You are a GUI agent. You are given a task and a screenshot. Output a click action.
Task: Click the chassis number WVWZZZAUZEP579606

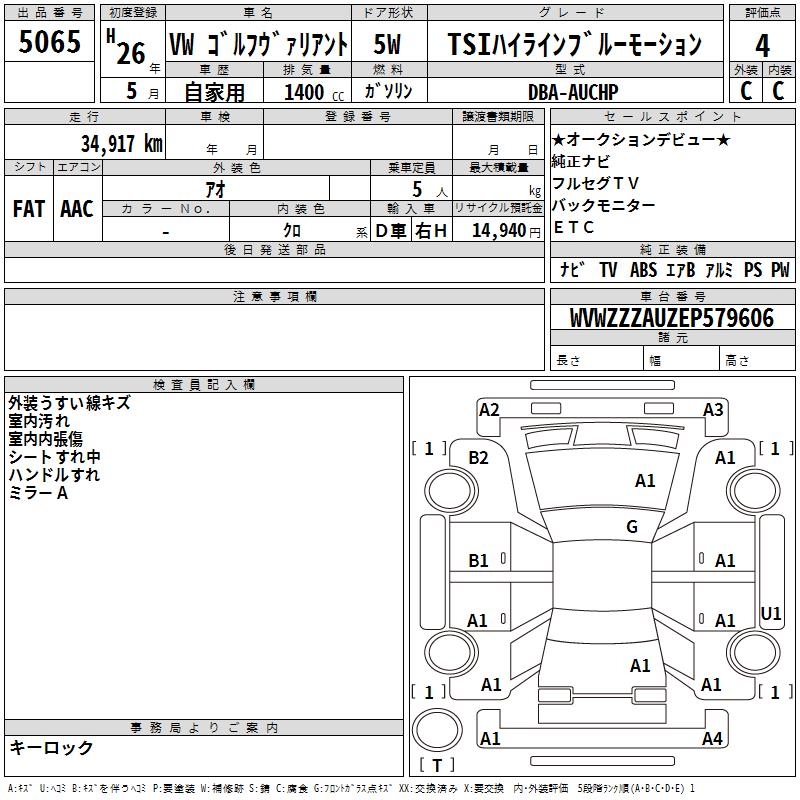pos(672,318)
